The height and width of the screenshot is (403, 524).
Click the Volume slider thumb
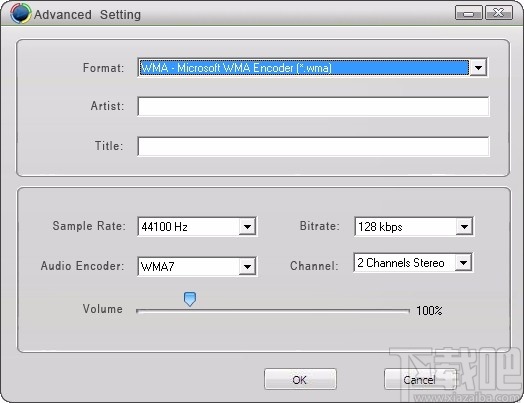(190, 299)
